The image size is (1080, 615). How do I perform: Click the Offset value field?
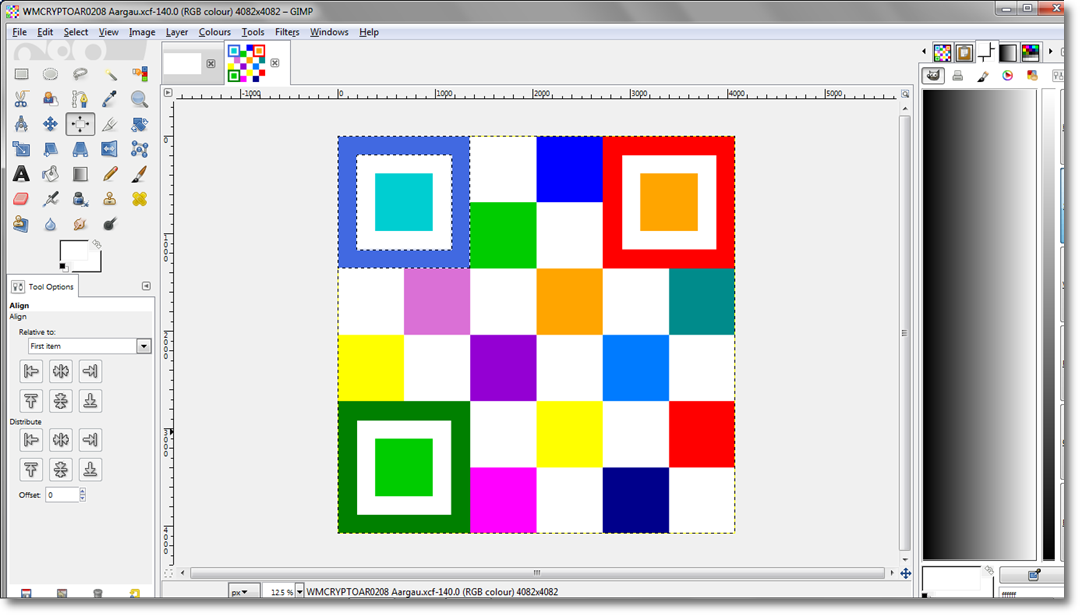pyautogui.click(x=62, y=495)
